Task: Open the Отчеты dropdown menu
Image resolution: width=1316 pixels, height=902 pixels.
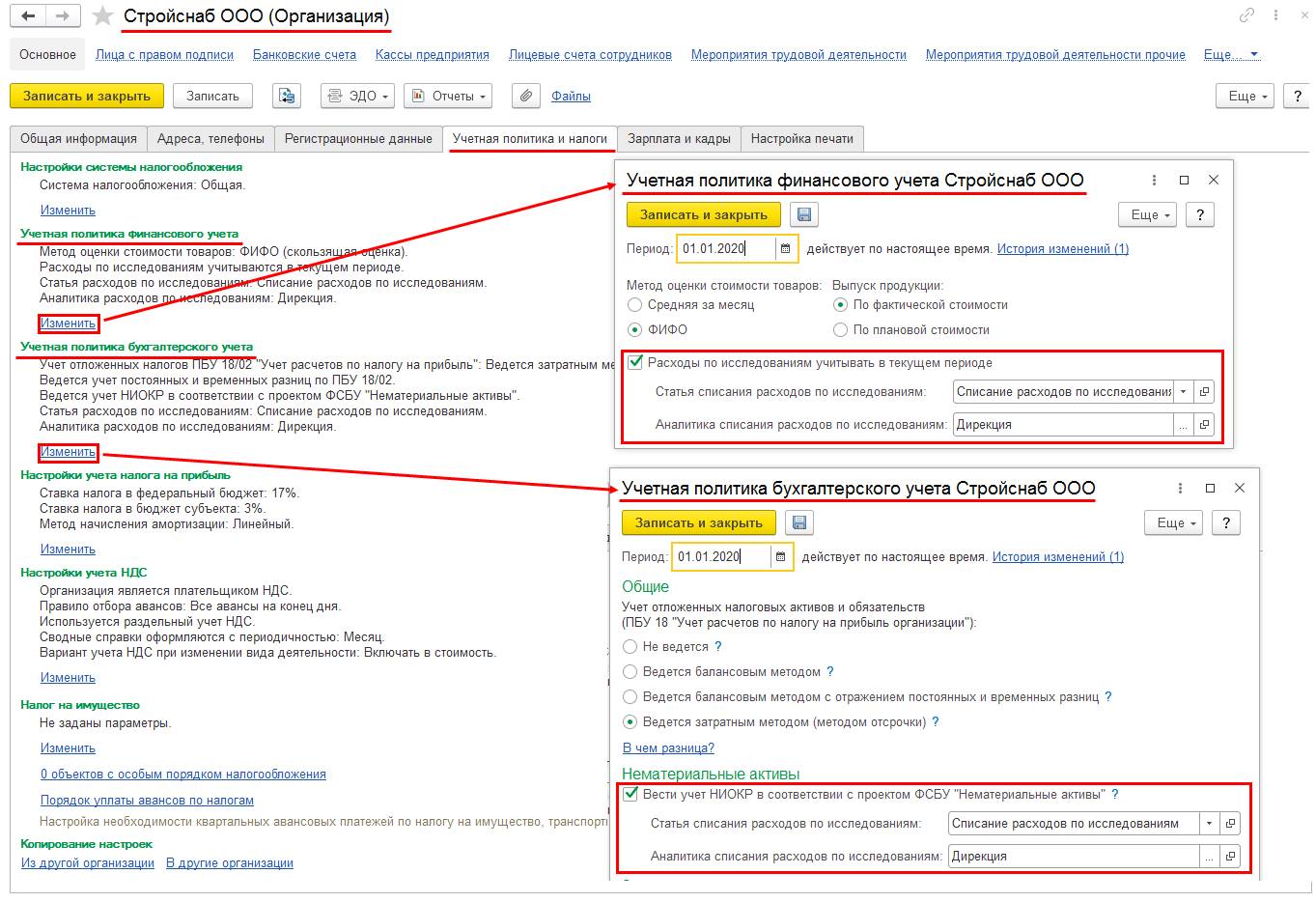Action: (x=448, y=96)
